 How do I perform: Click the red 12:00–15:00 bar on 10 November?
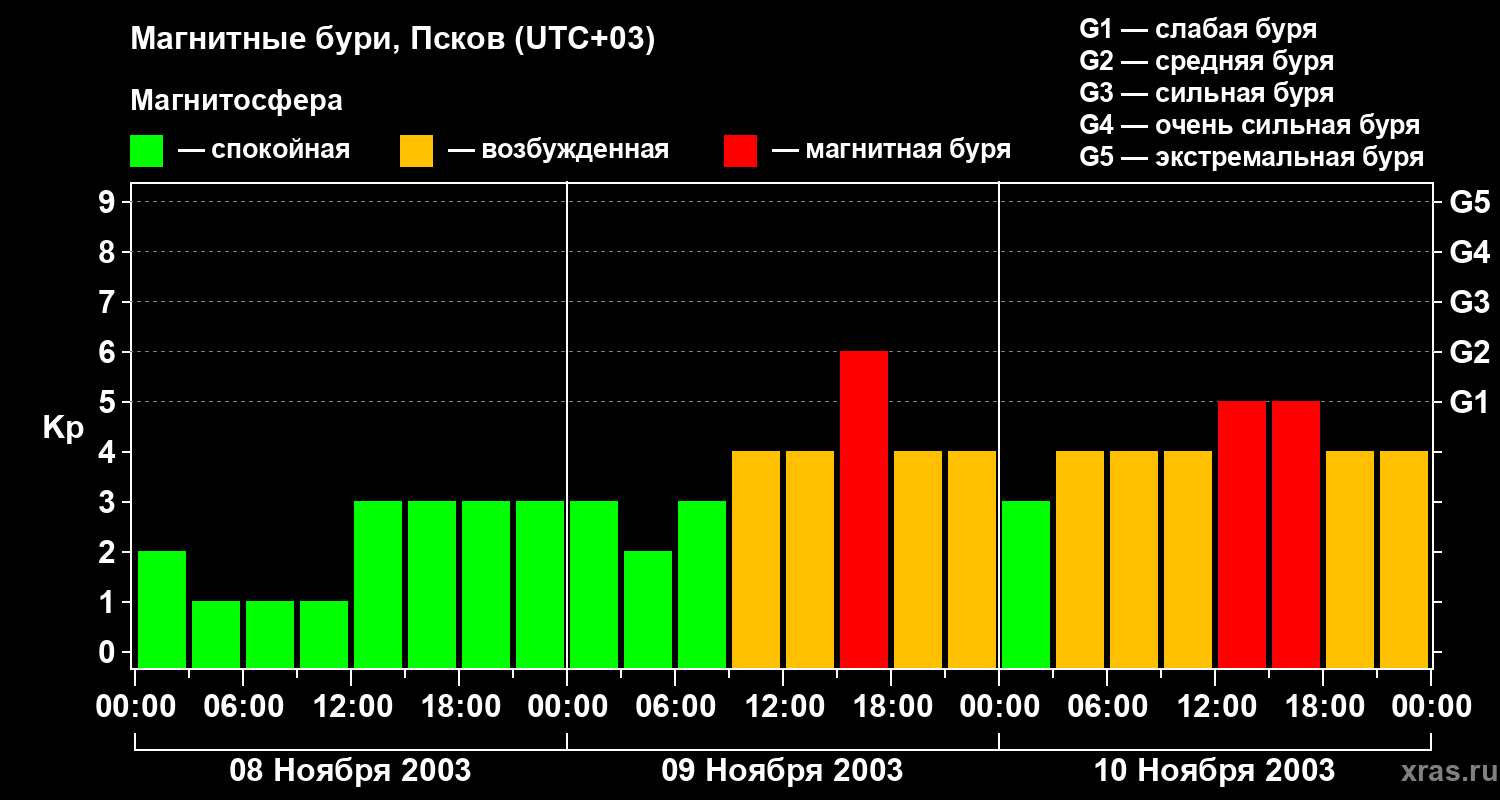[x=1242, y=534]
